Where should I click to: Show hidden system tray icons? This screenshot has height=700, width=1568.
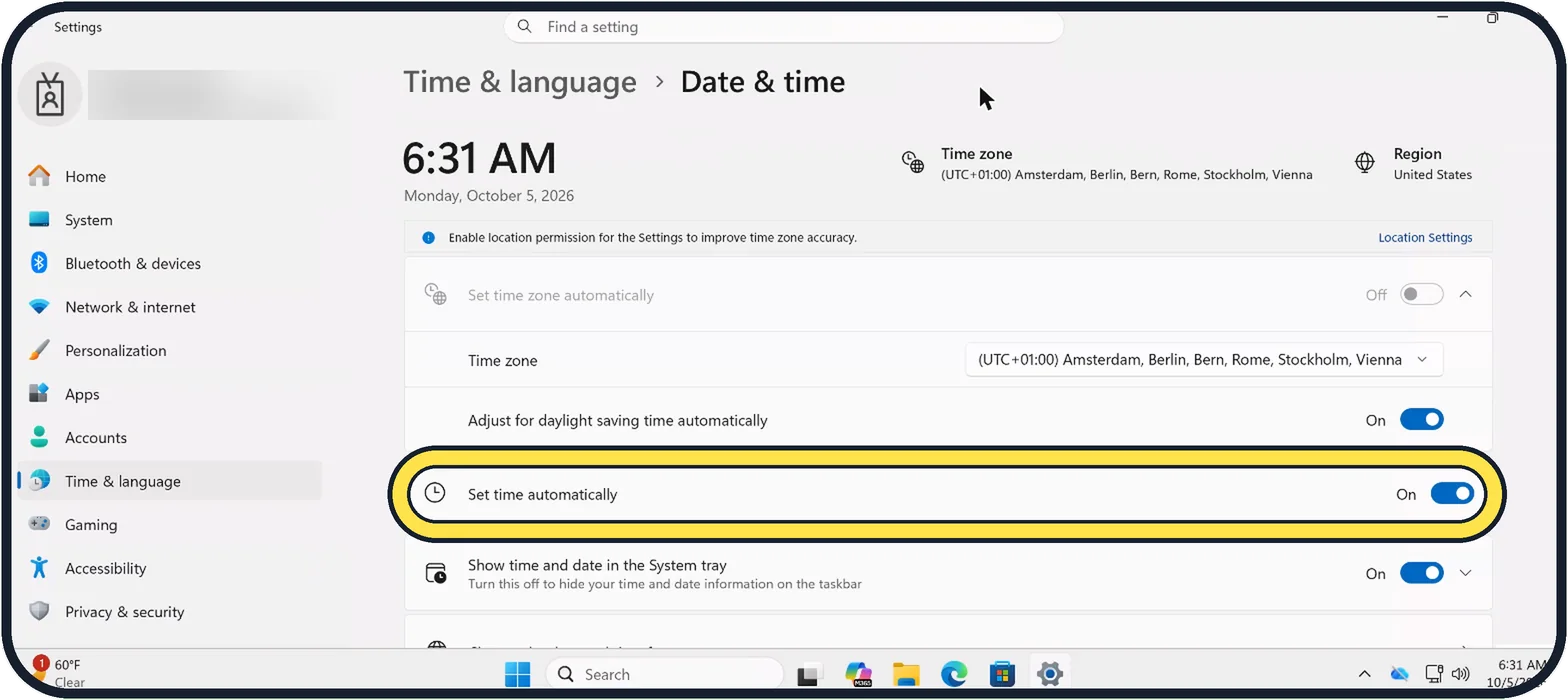tap(1364, 674)
